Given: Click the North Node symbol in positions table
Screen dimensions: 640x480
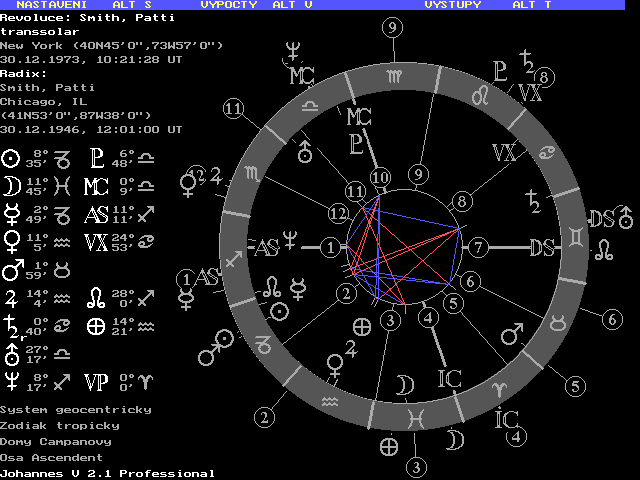Looking at the screenshot, I should coord(97,298).
